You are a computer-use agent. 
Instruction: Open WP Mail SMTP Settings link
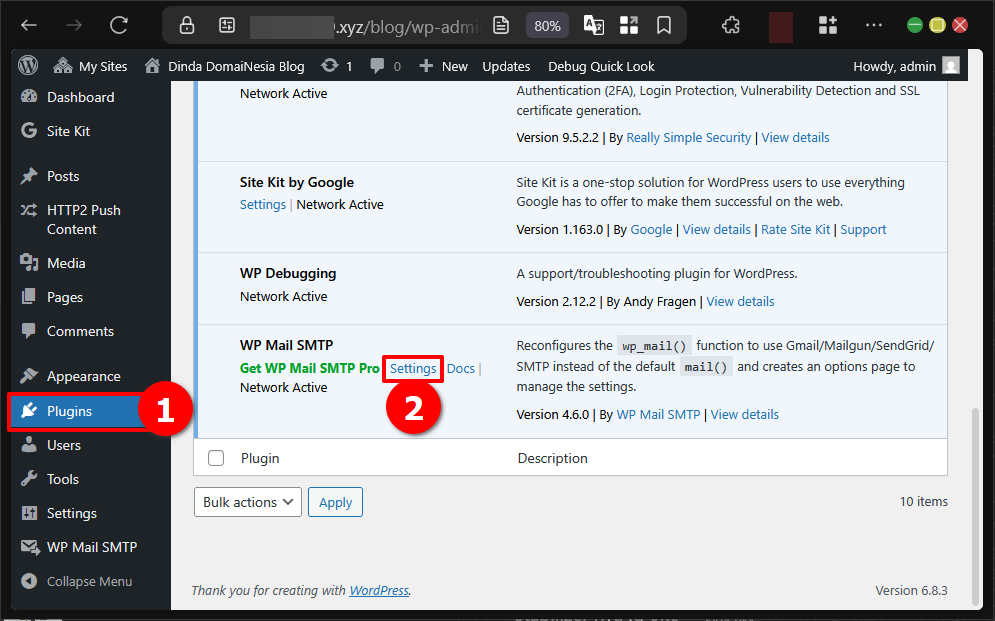coord(413,368)
